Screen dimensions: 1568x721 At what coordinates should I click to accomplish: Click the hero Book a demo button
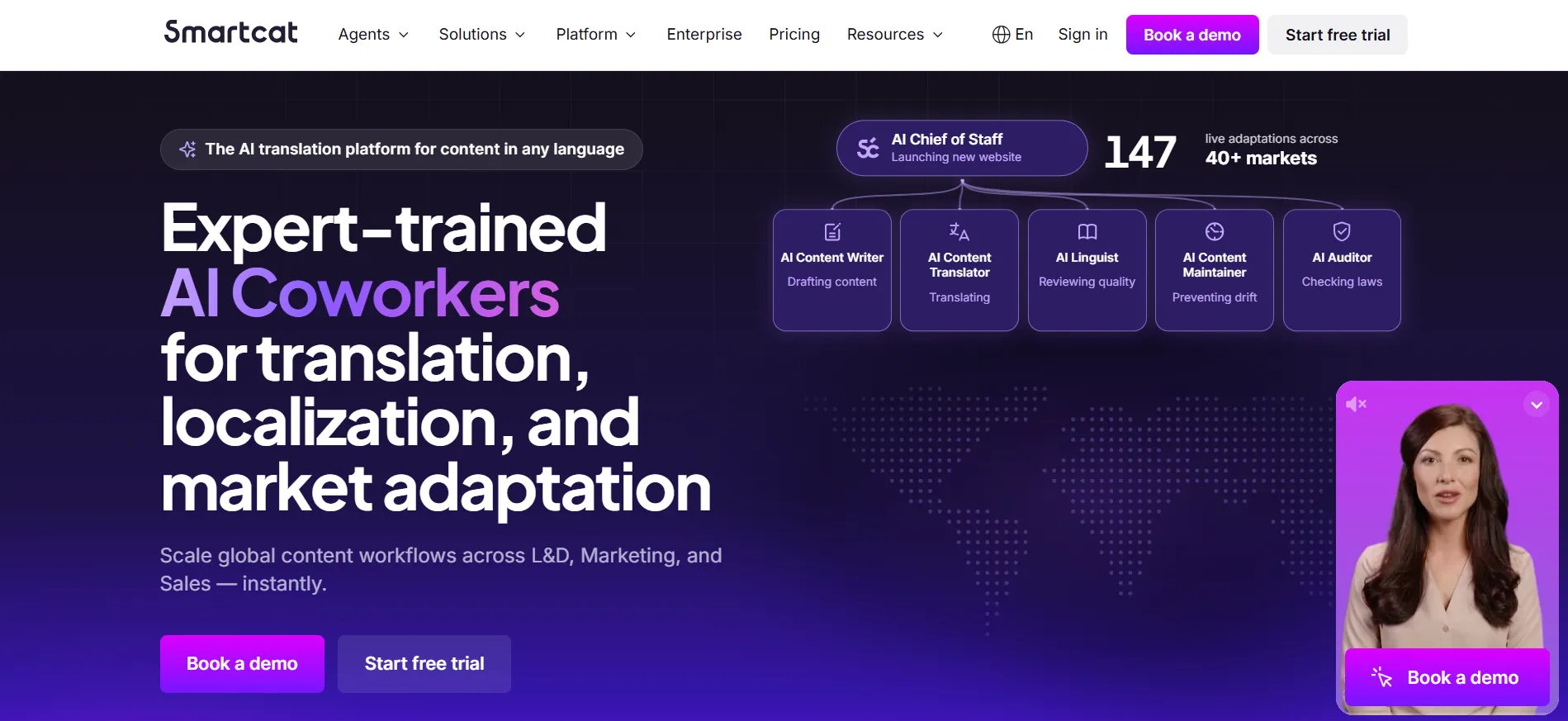tap(242, 664)
